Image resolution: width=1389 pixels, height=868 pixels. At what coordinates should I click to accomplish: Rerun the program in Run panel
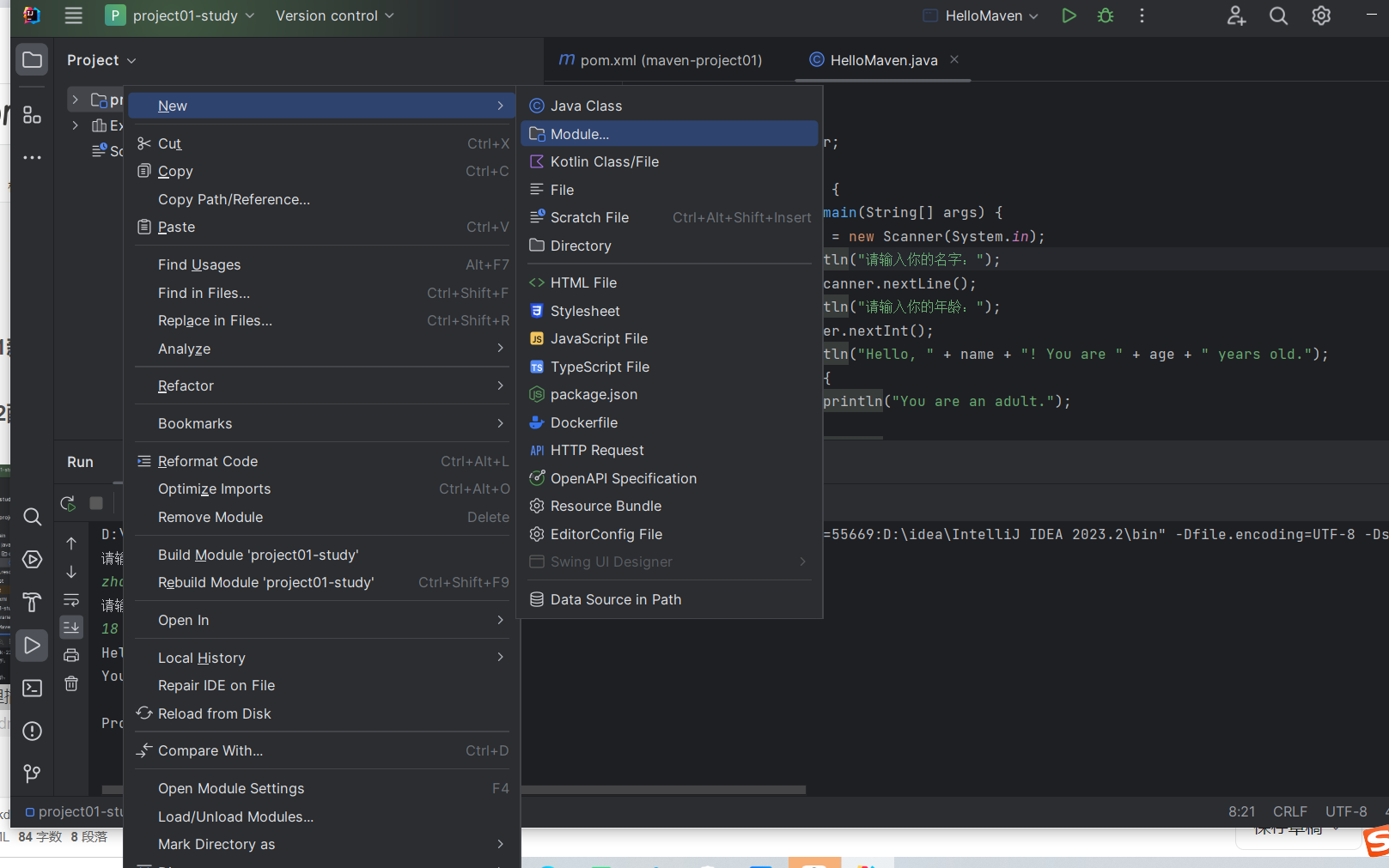coord(68,503)
